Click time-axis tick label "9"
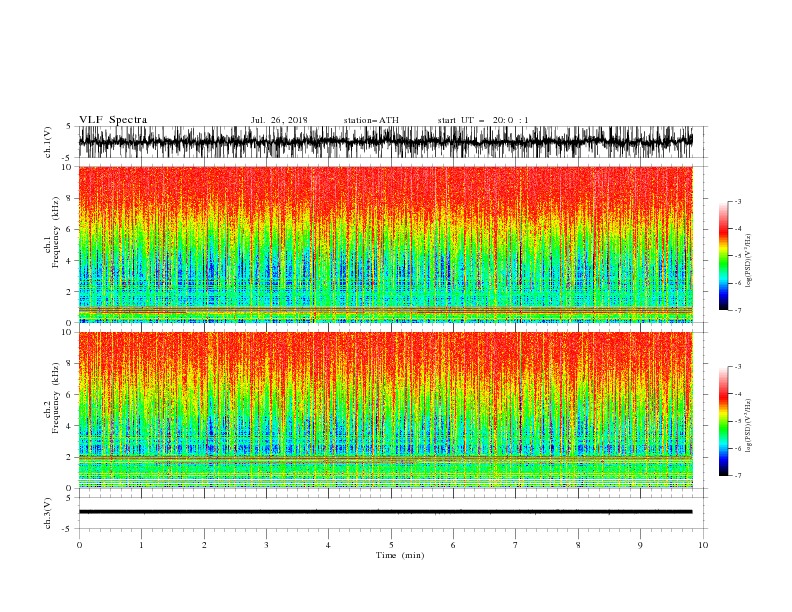792x612 pixels. click(x=640, y=545)
